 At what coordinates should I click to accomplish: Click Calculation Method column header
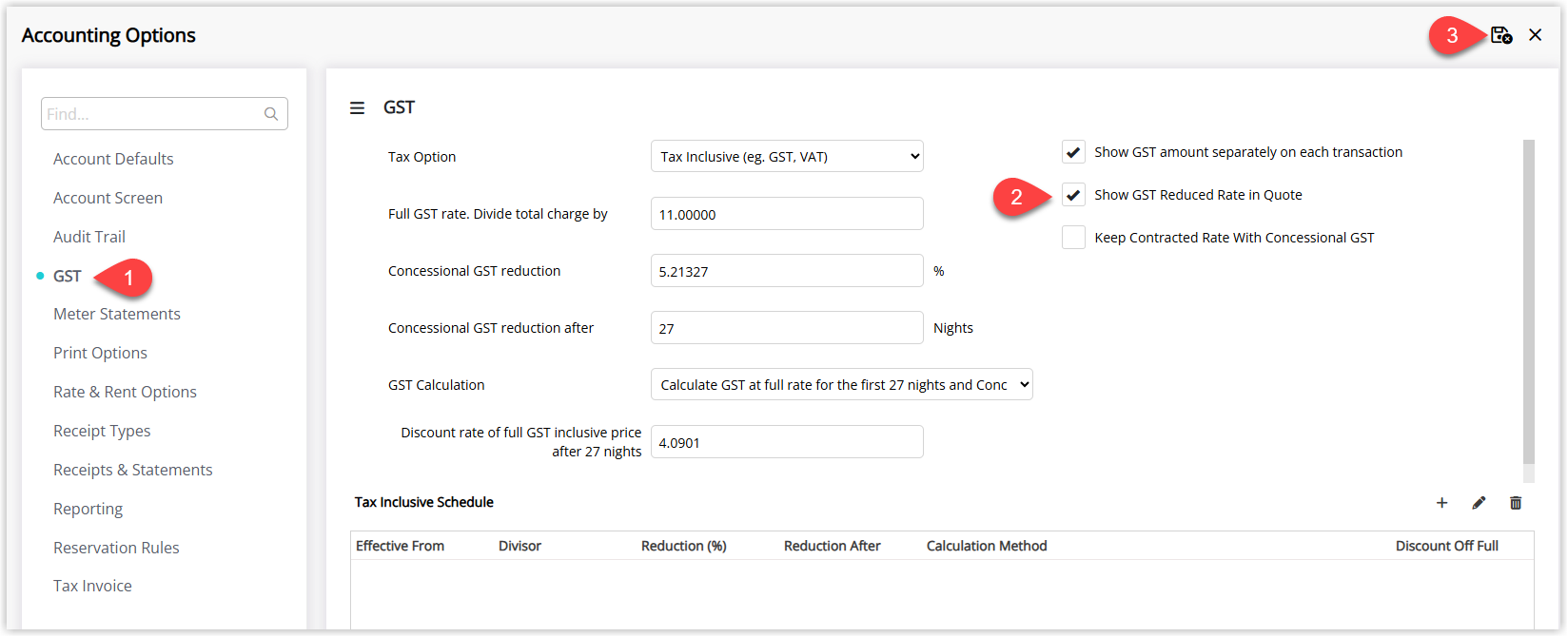987,546
